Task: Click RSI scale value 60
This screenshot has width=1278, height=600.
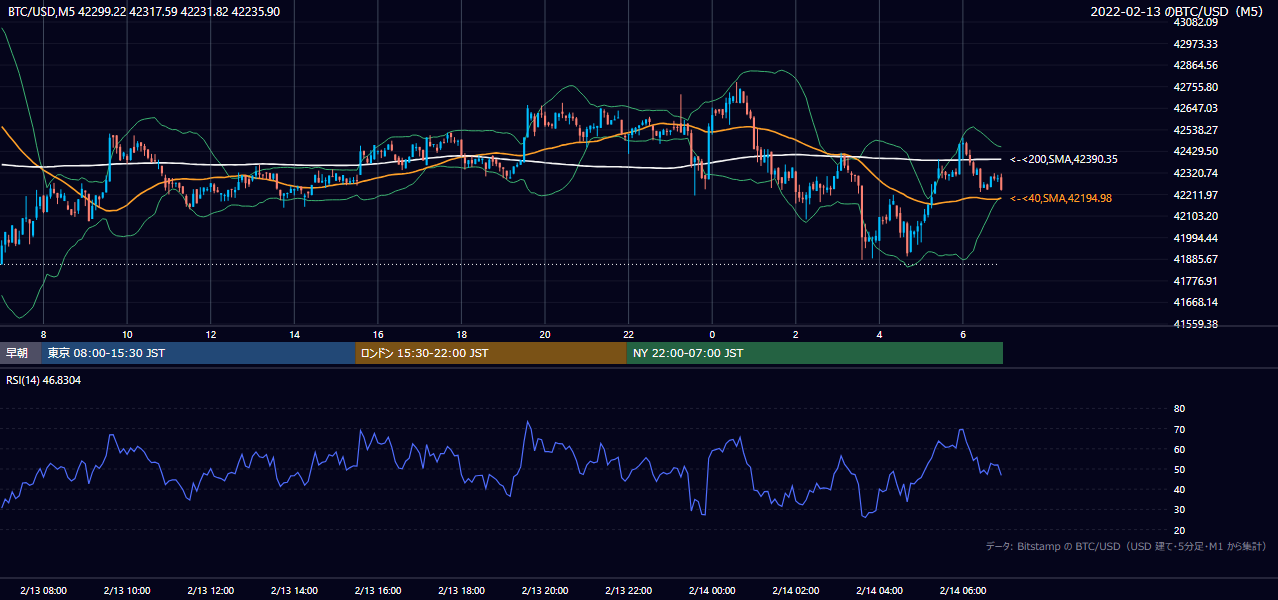Action: click(1179, 449)
